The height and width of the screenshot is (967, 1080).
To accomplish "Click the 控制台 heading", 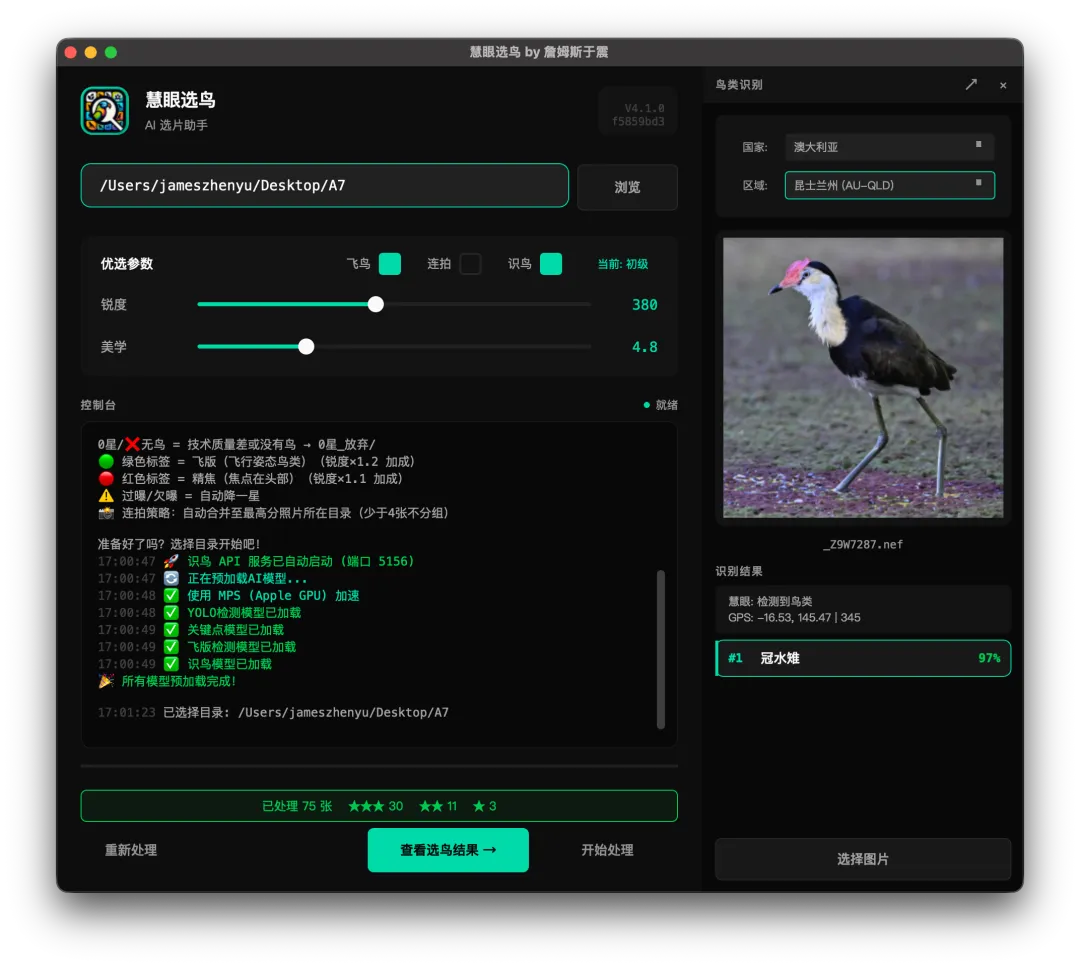I will pos(98,405).
